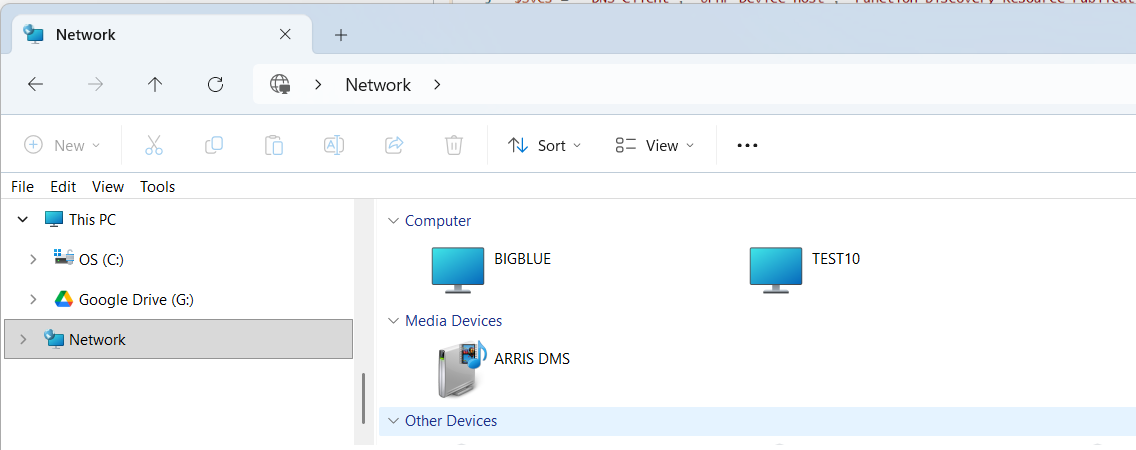Click the Share icon in toolbar
Image resolution: width=1136 pixels, height=450 pixels.
point(393,145)
